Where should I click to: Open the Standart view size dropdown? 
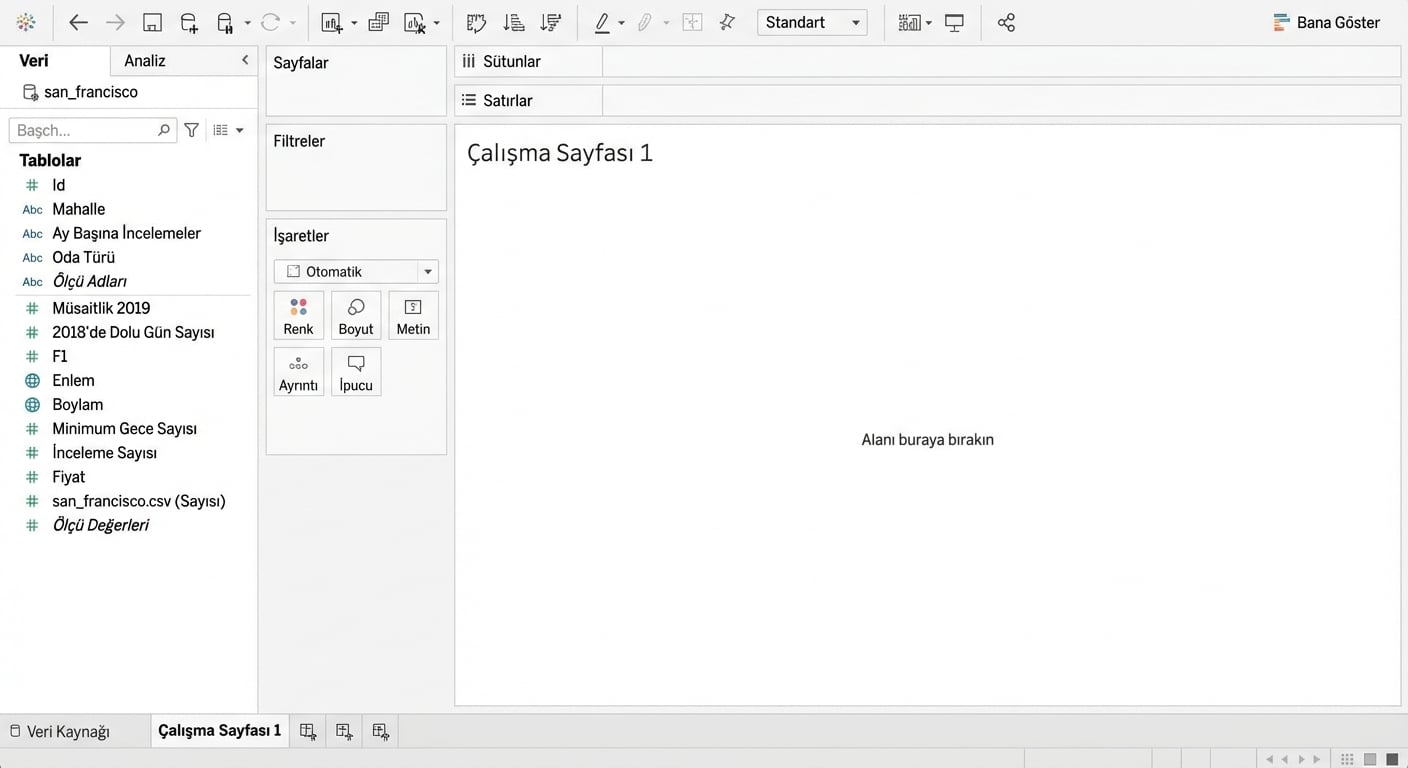pyautogui.click(x=812, y=22)
